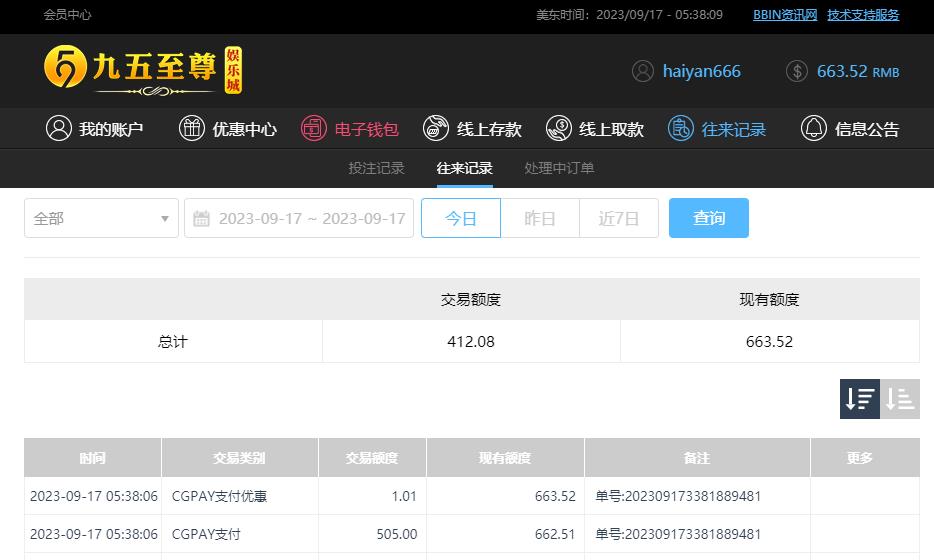Switch to the 处理中订单 tab
934x560 pixels.
[559, 168]
